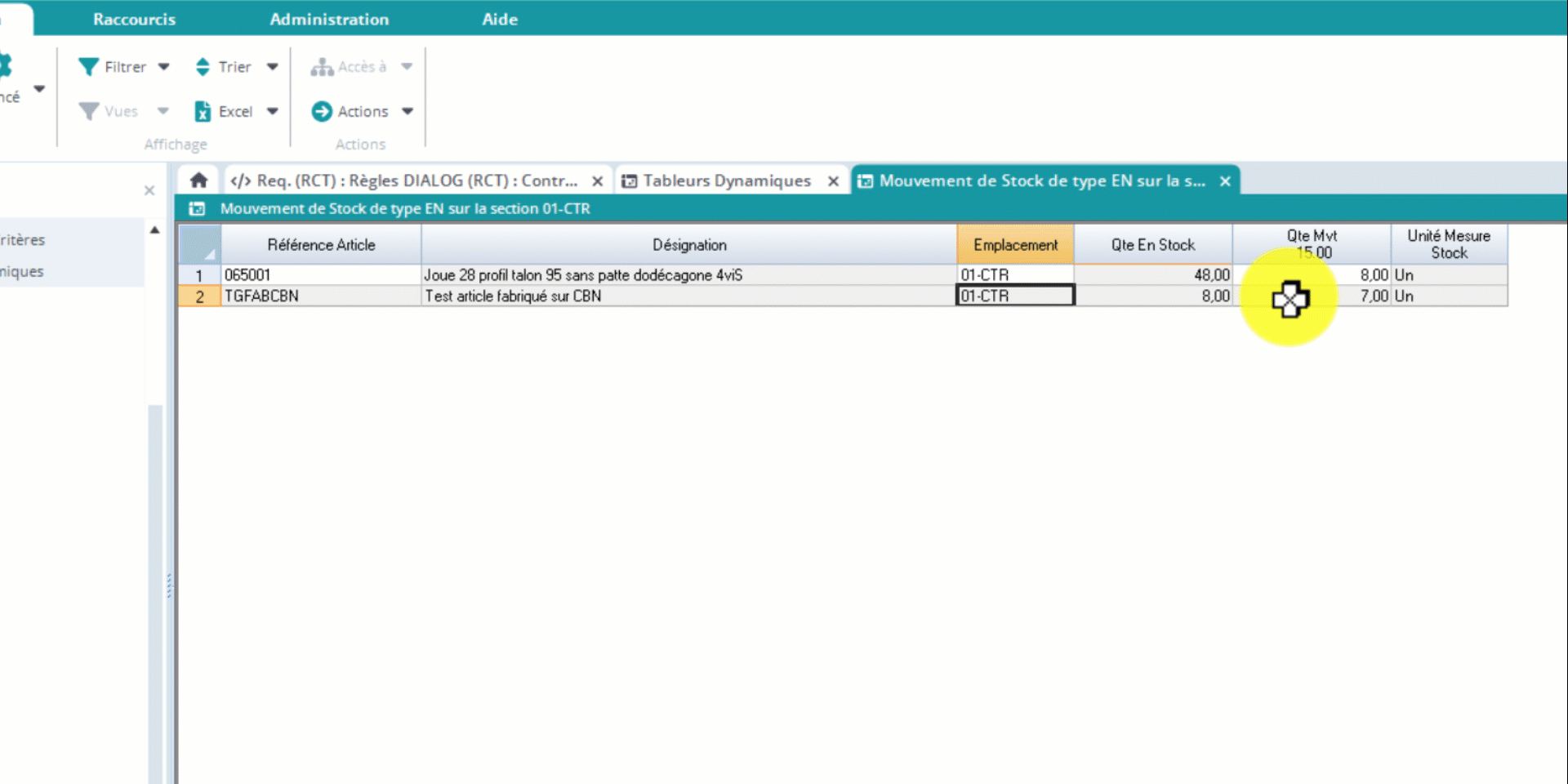Click the Filtrer funnel icon

coord(88,67)
